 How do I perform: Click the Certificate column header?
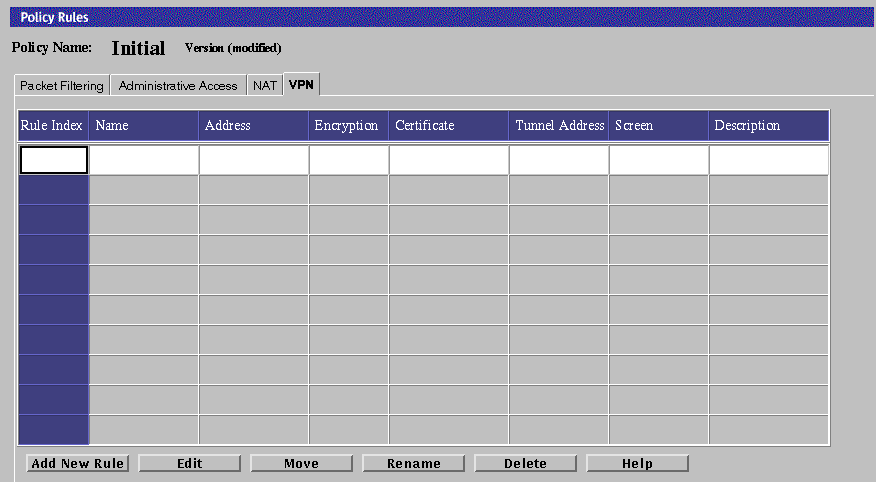tap(449, 126)
